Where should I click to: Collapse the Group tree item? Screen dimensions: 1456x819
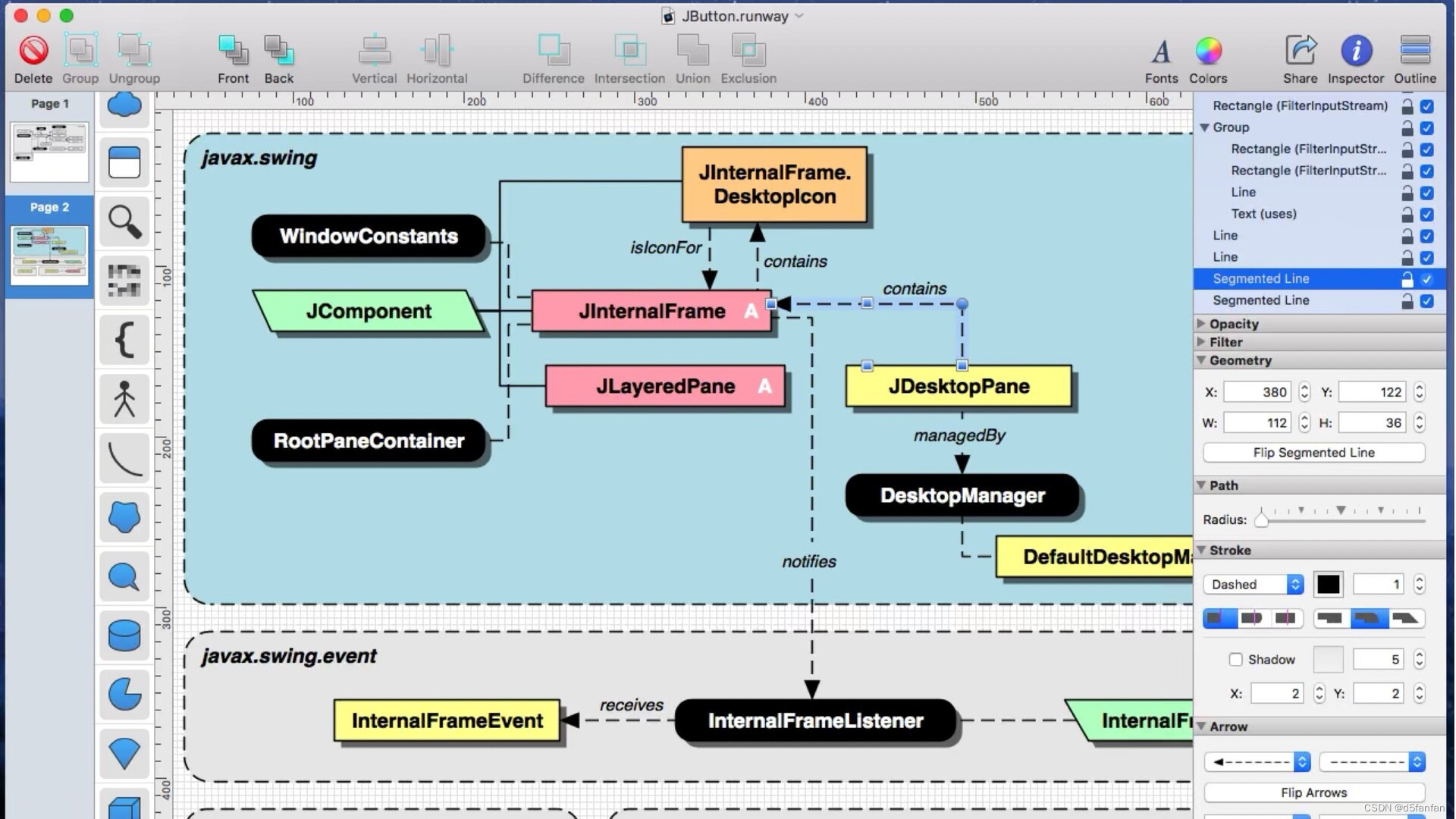pyautogui.click(x=1204, y=127)
